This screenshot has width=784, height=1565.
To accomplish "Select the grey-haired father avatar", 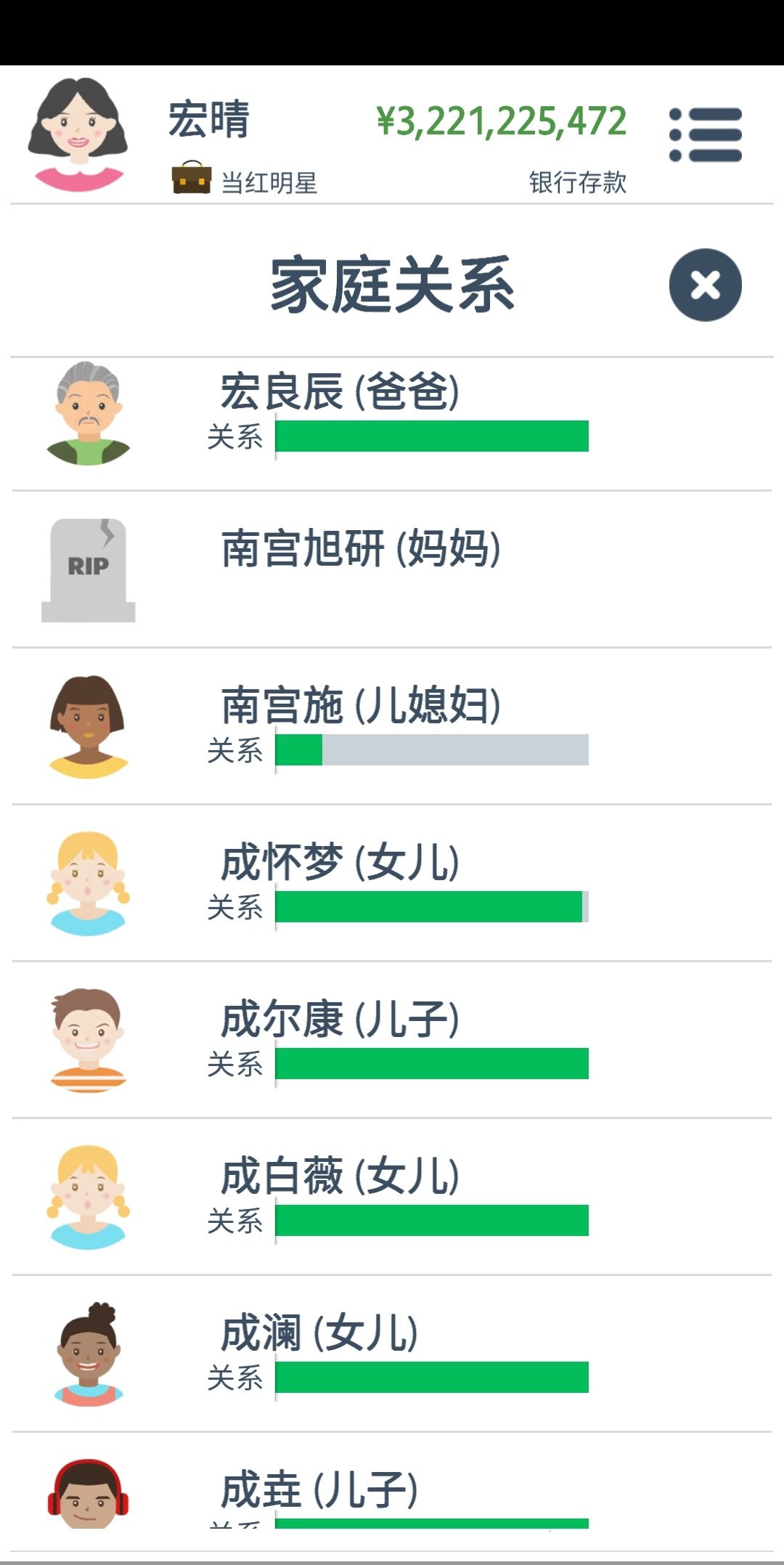I will click(x=89, y=412).
